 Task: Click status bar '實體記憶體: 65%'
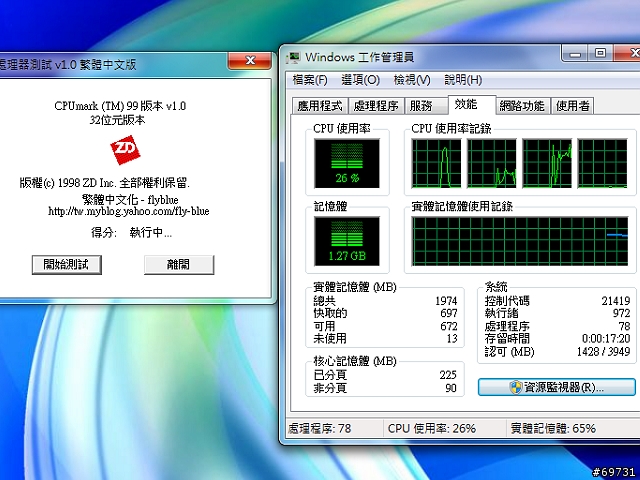click(553, 429)
